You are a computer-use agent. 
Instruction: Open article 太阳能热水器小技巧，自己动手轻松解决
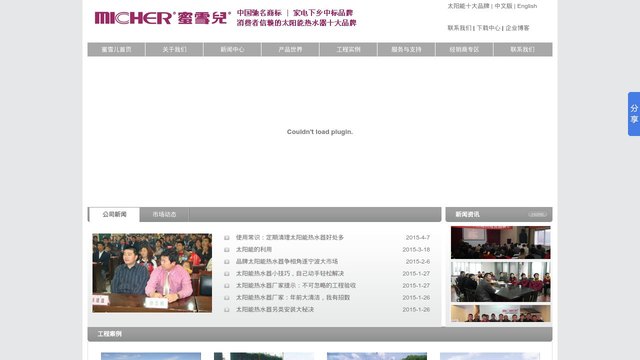coord(290,273)
